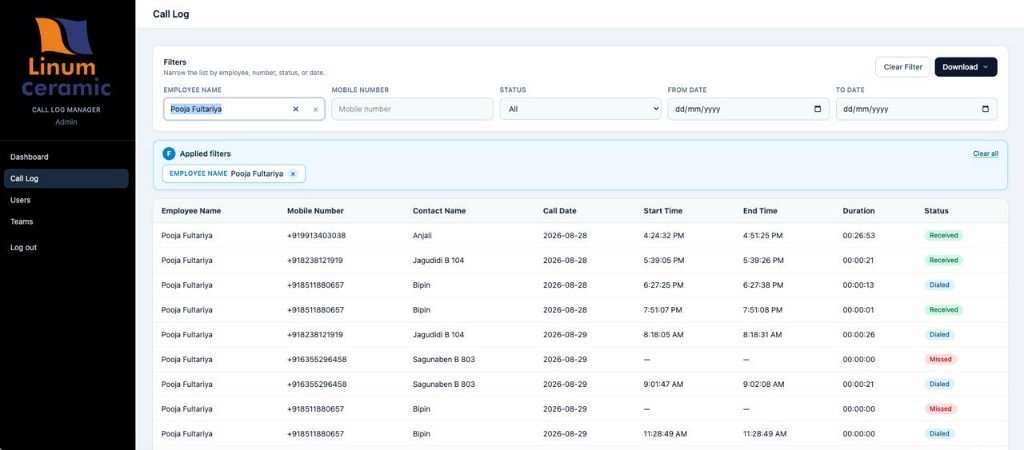Image resolution: width=1024 pixels, height=450 pixels.
Task: Click Mobile Number column header
Action: [315, 211]
